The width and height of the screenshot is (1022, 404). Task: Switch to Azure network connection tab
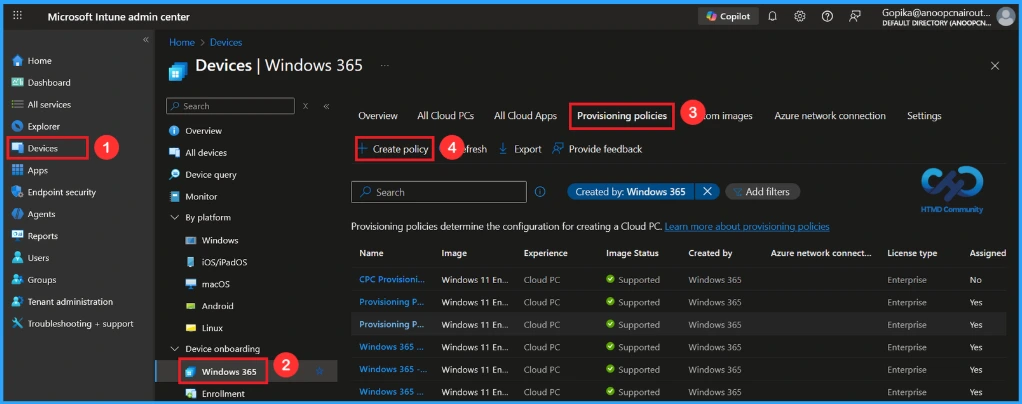click(x=830, y=116)
